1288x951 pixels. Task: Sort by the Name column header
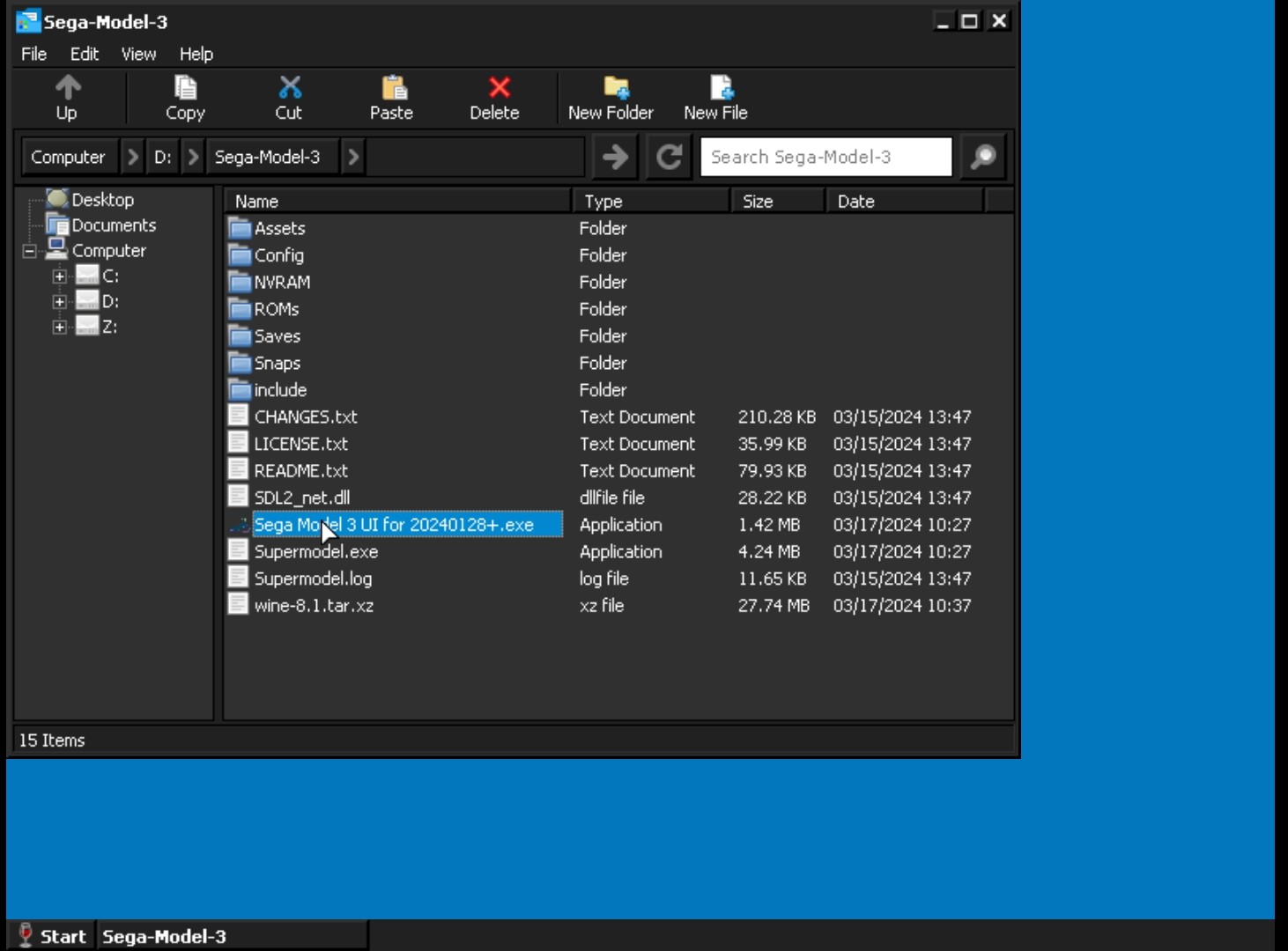(x=398, y=202)
